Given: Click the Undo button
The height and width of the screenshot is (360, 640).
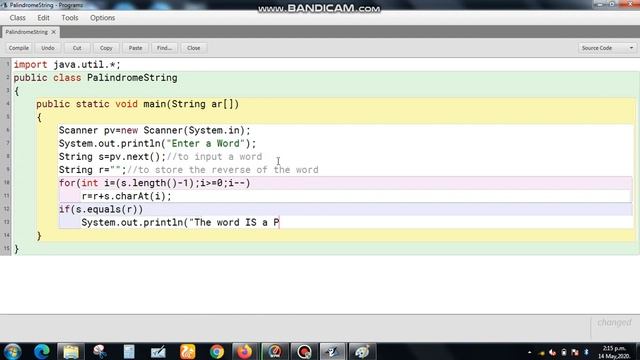Looking at the screenshot, I should click(x=48, y=48).
